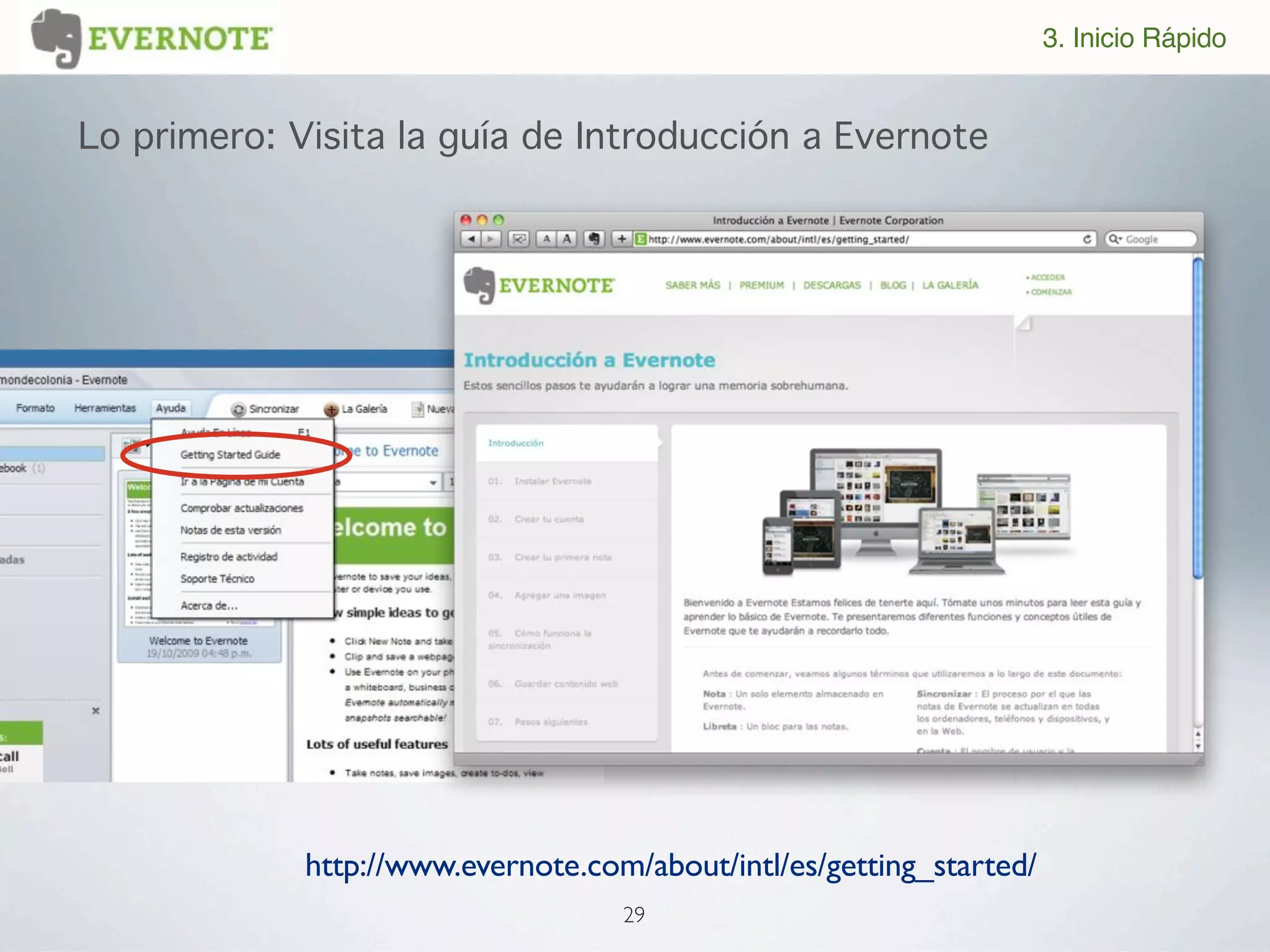Click the Evernote elephant toolbar button in Safari
Screen dimensions: 1270x952
[594, 239]
